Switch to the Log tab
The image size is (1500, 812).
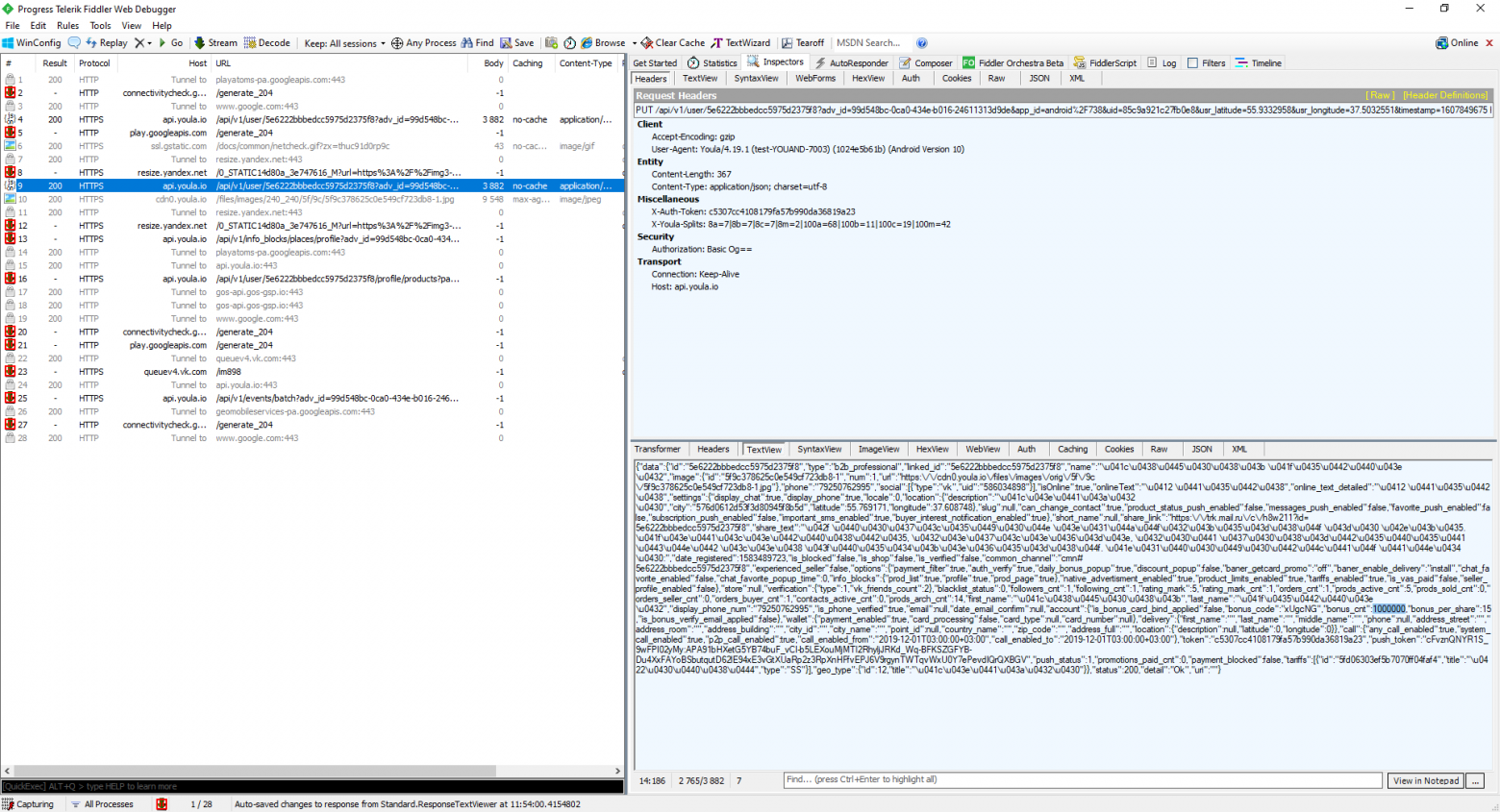click(1162, 63)
